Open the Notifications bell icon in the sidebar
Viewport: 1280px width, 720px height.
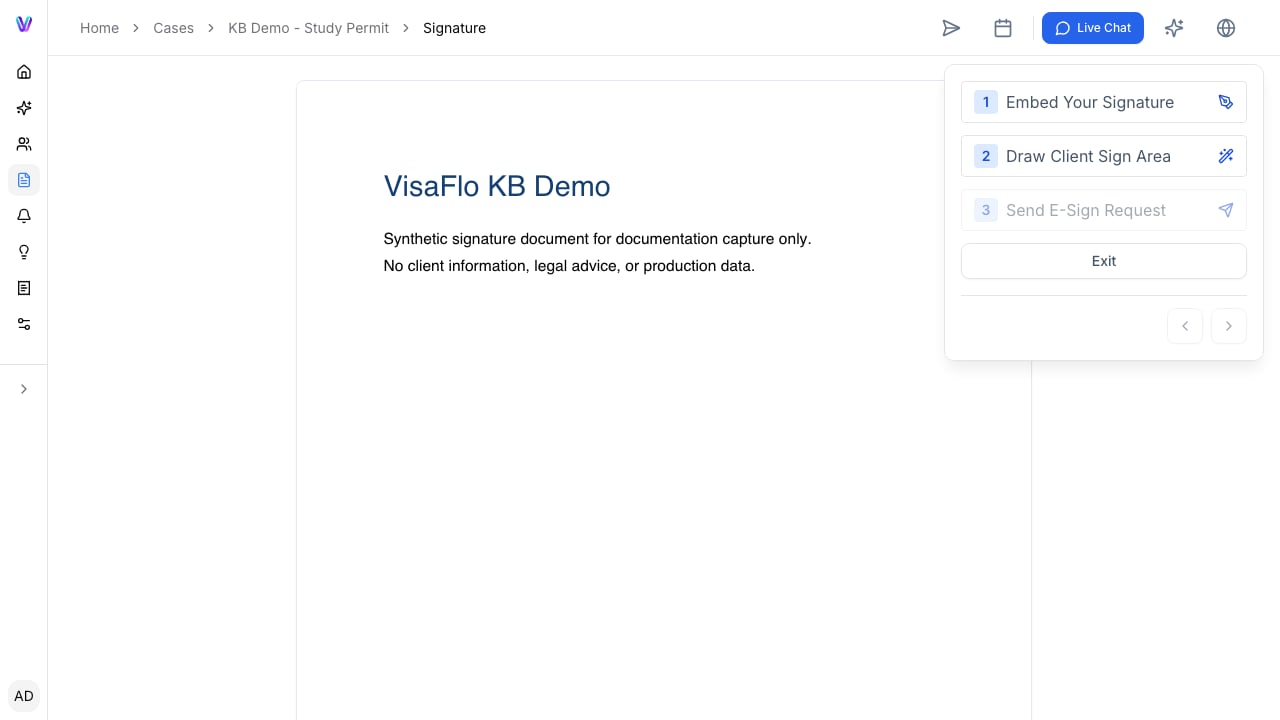[24, 216]
